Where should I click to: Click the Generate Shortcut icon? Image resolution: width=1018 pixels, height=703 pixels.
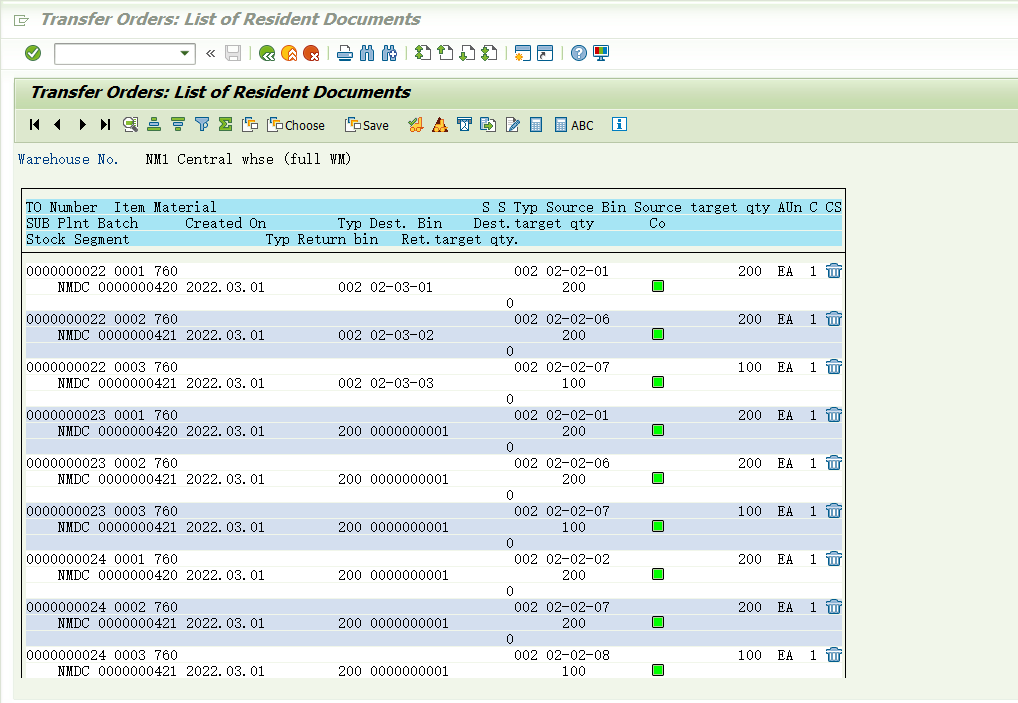click(x=545, y=53)
